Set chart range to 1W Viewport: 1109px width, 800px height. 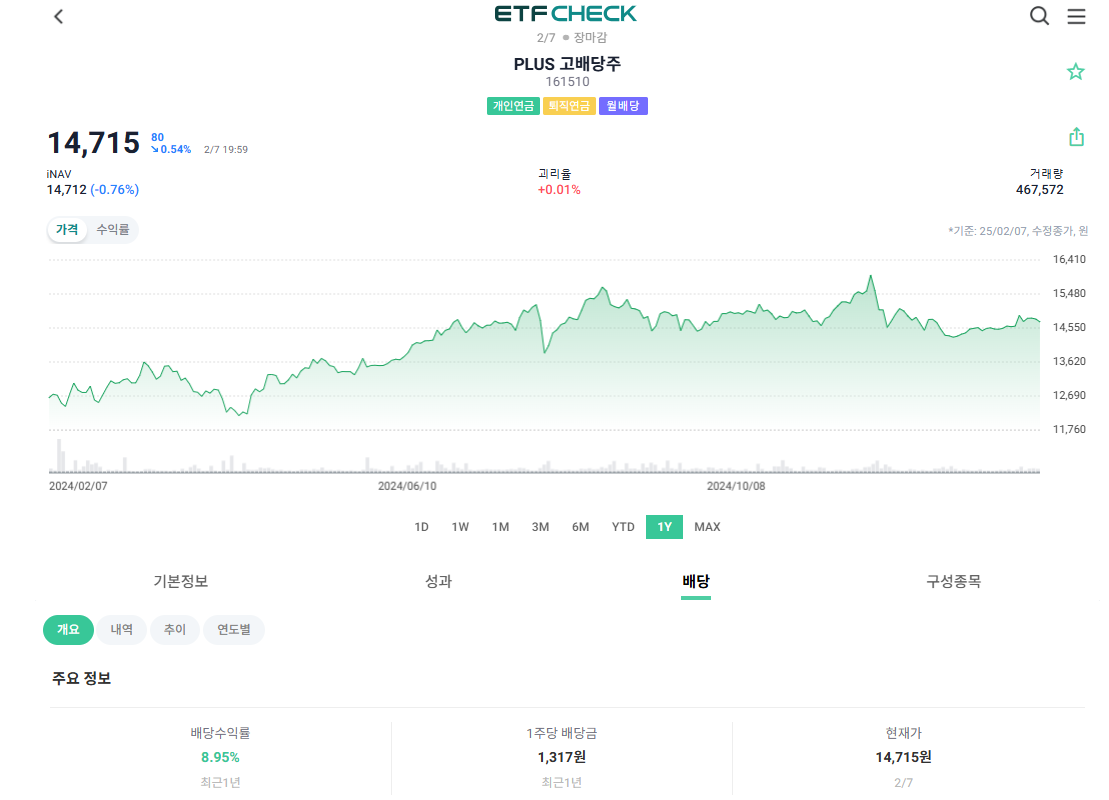point(460,527)
